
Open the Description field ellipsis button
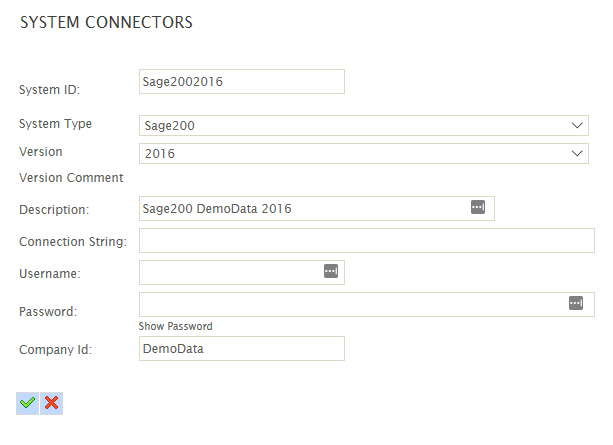pos(478,207)
